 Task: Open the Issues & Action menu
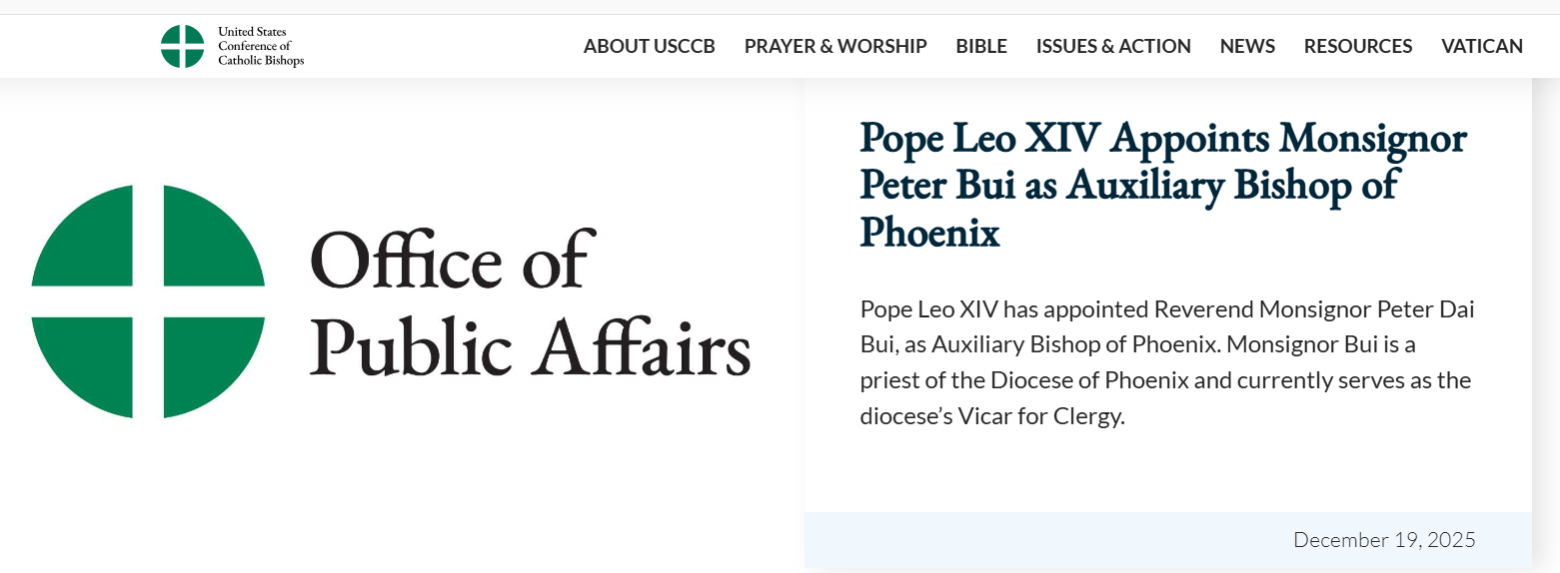coord(1113,46)
